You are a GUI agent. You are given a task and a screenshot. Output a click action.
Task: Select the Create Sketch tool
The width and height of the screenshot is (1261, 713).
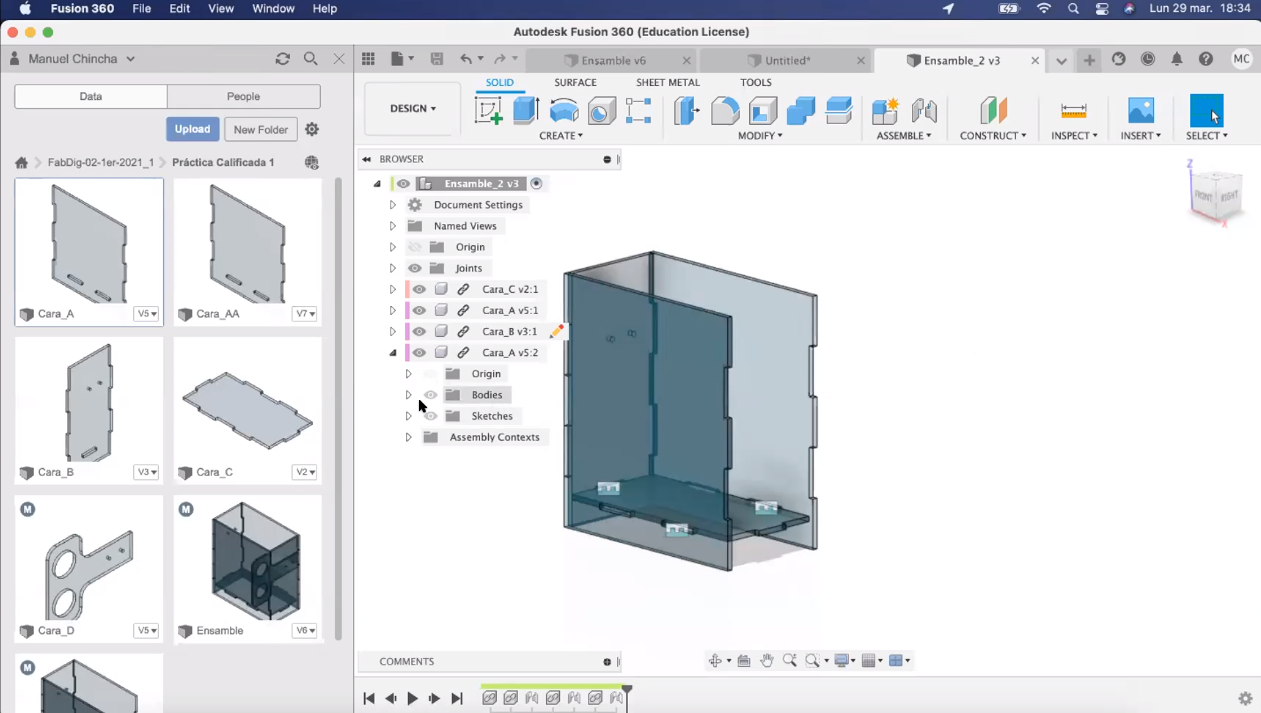coord(488,110)
